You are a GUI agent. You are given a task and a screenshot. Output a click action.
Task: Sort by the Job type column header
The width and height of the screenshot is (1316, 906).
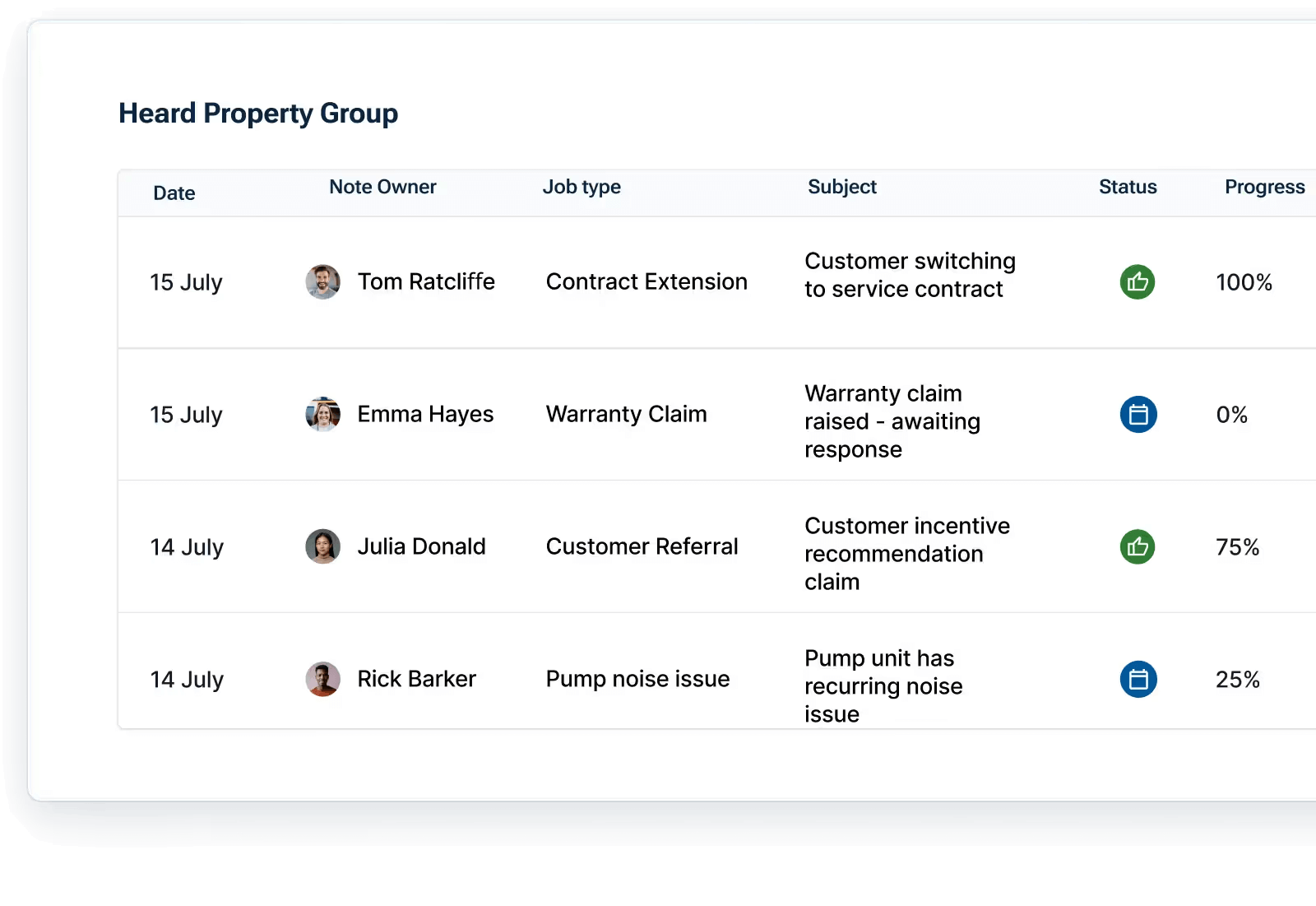pyautogui.click(x=582, y=188)
